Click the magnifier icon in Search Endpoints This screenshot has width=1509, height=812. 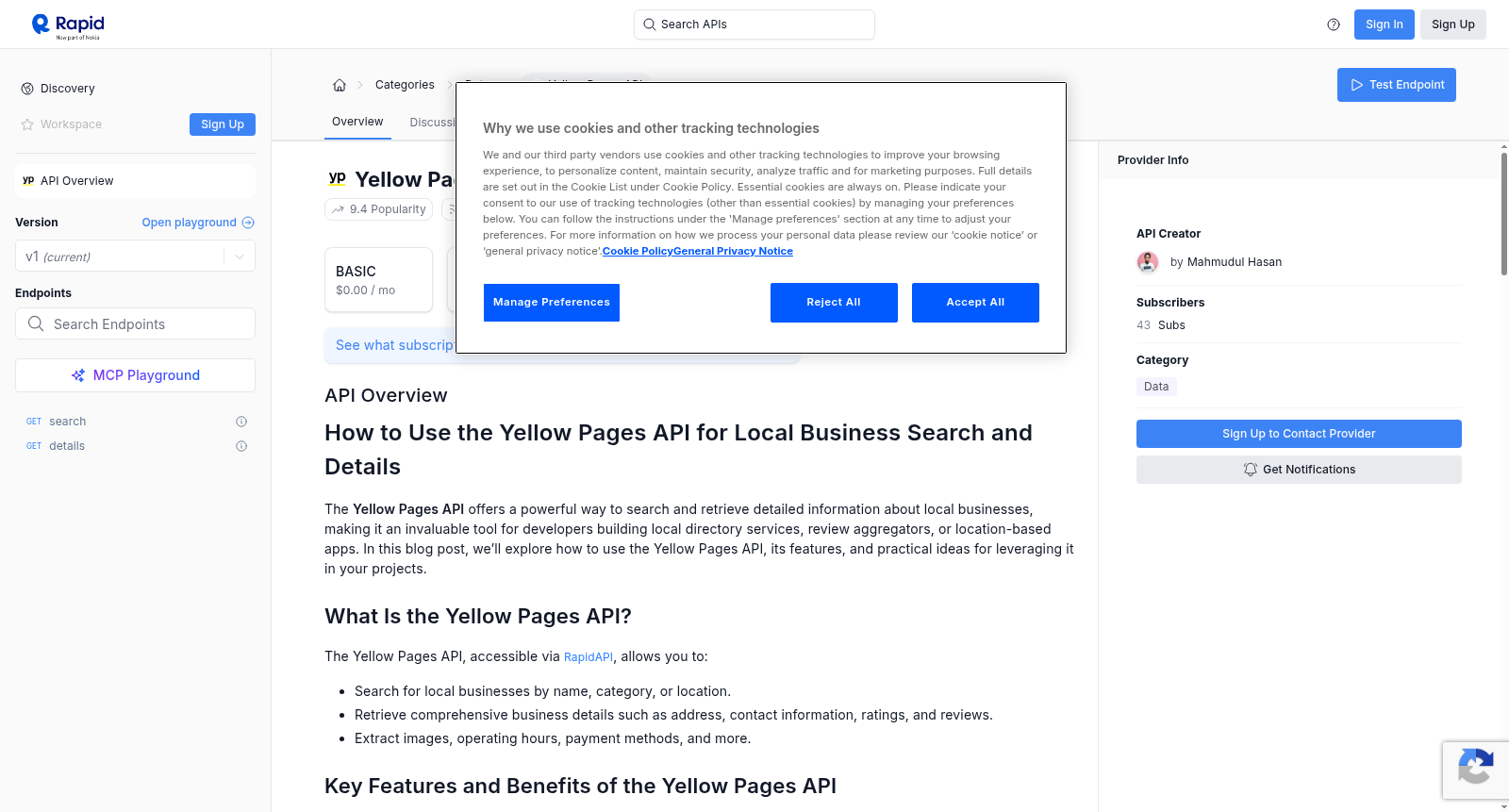click(36, 323)
